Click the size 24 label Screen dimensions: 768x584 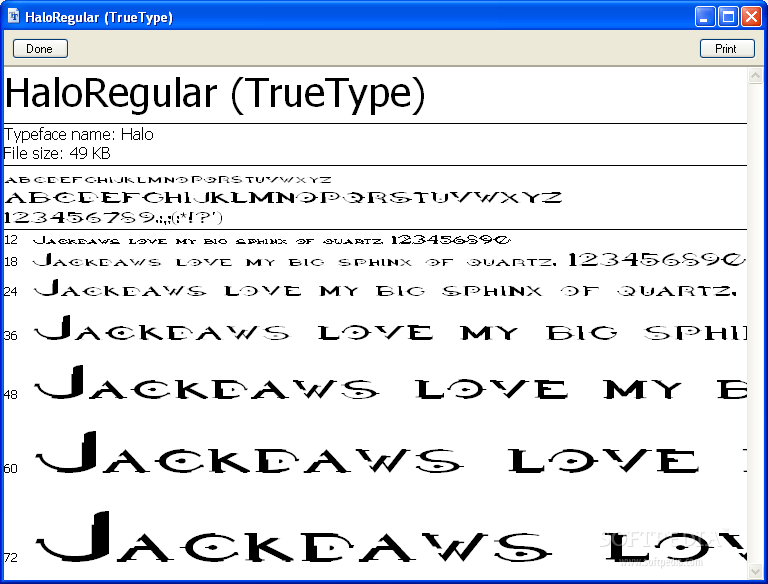11,292
